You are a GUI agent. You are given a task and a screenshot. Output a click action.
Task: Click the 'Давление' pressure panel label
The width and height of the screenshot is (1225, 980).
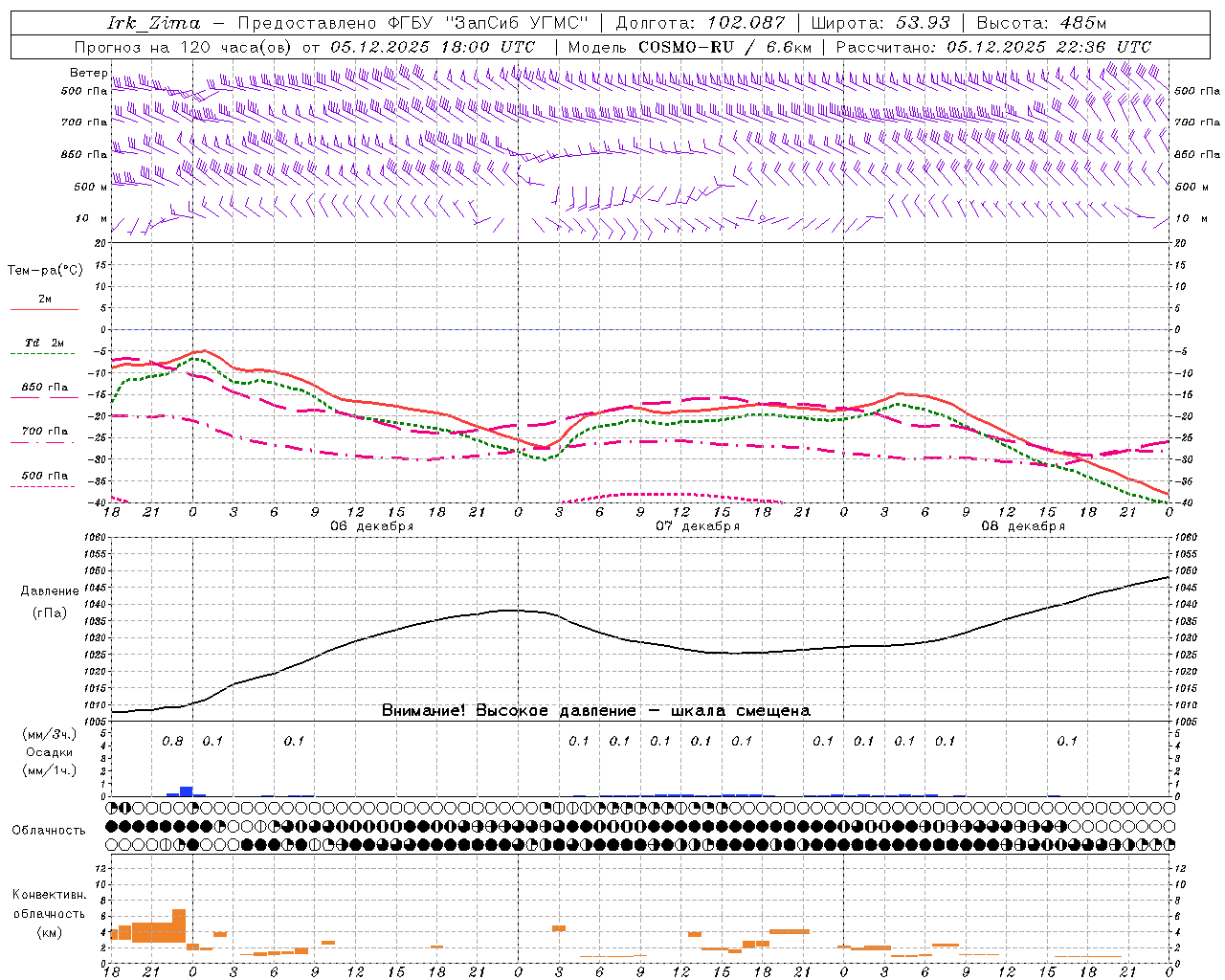(x=50, y=591)
